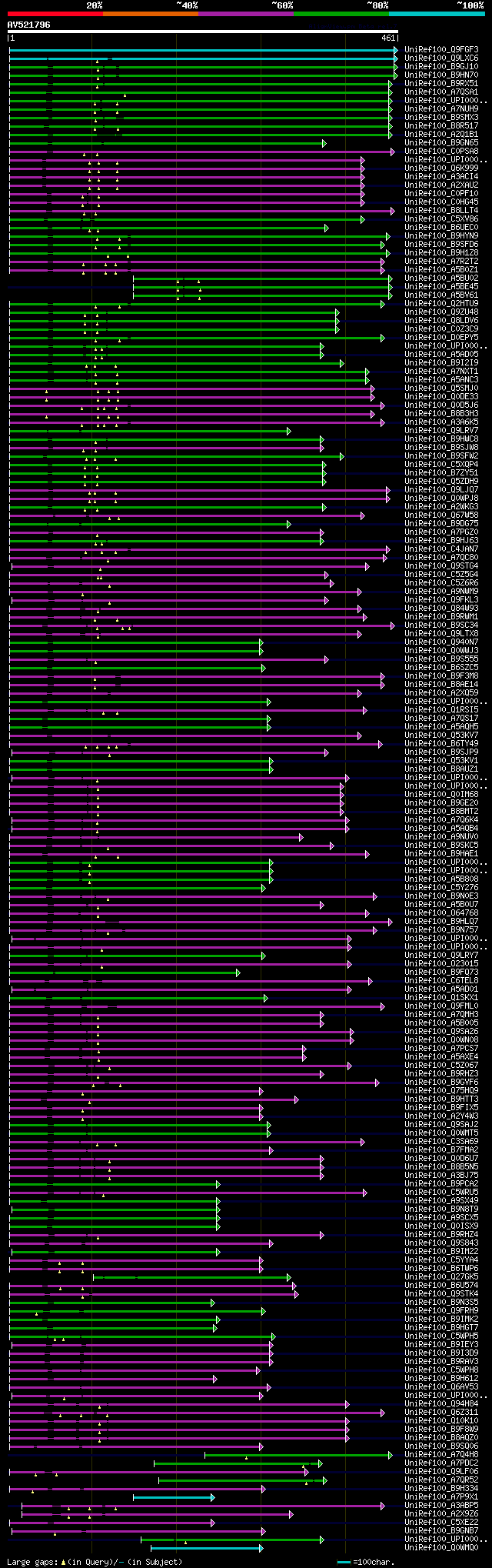Select UniRef100_B7ZY51 hit label

point(441,473)
